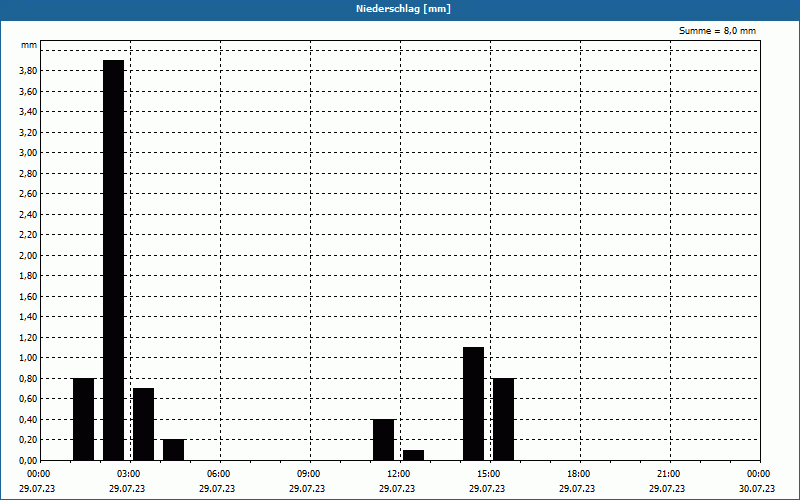
Task: Click the 0,40 mm bar before 12:00
Action: coord(384,439)
